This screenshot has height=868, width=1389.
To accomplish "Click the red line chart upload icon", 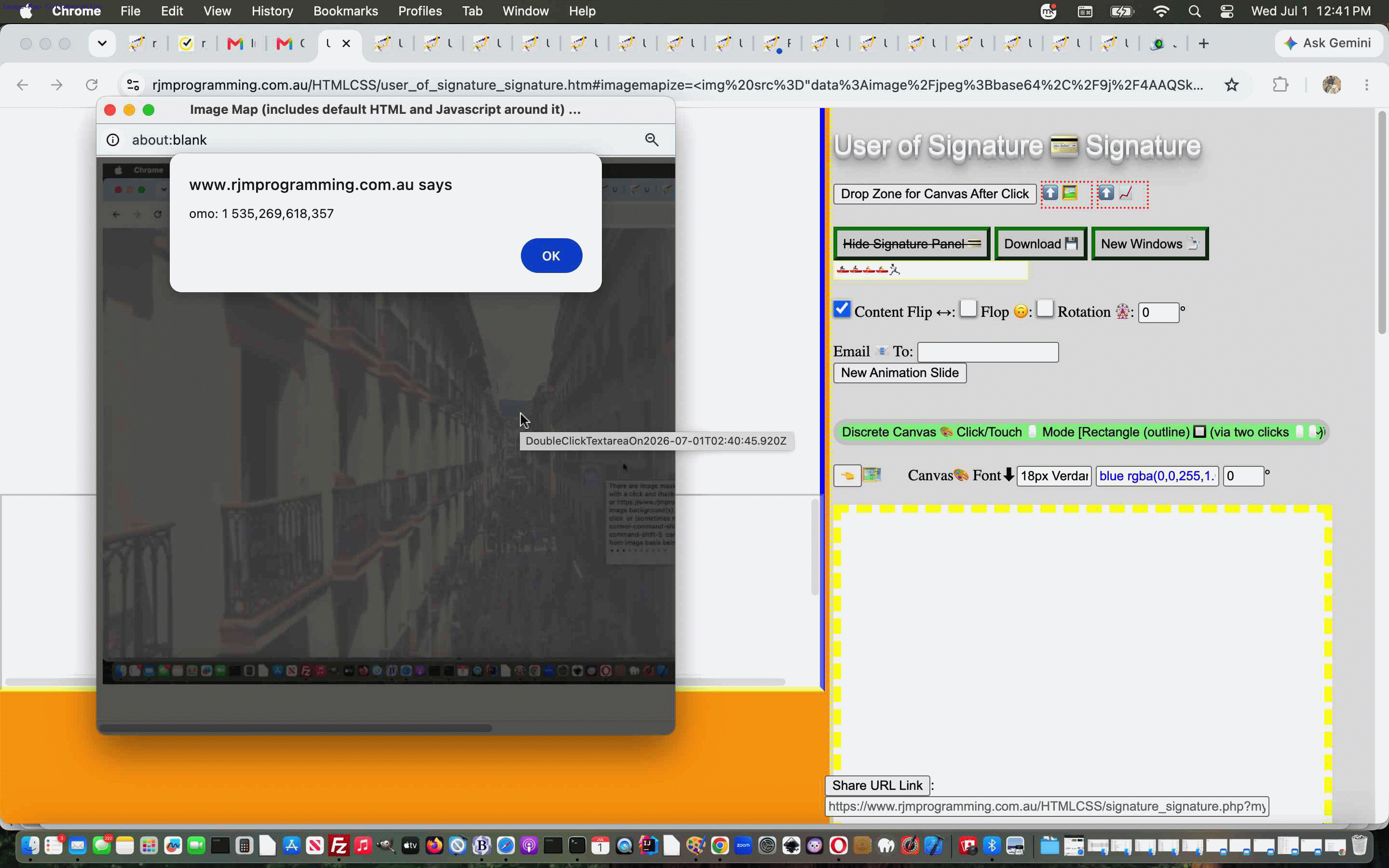I will pyautogui.click(x=1126, y=193).
